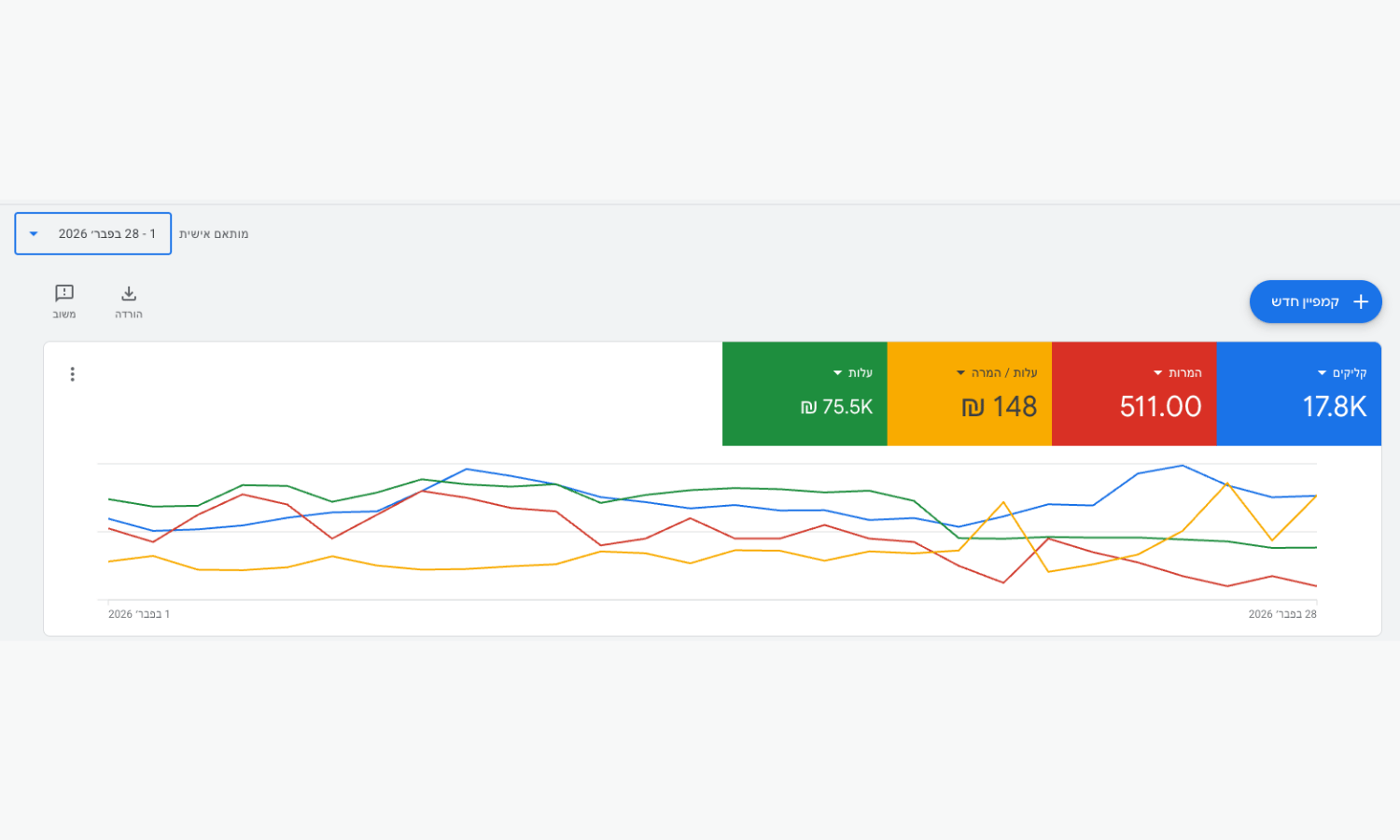Create a new campaign (קמפיין חדש)
Viewport: 1400px width, 840px height.
click(x=1315, y=301)
